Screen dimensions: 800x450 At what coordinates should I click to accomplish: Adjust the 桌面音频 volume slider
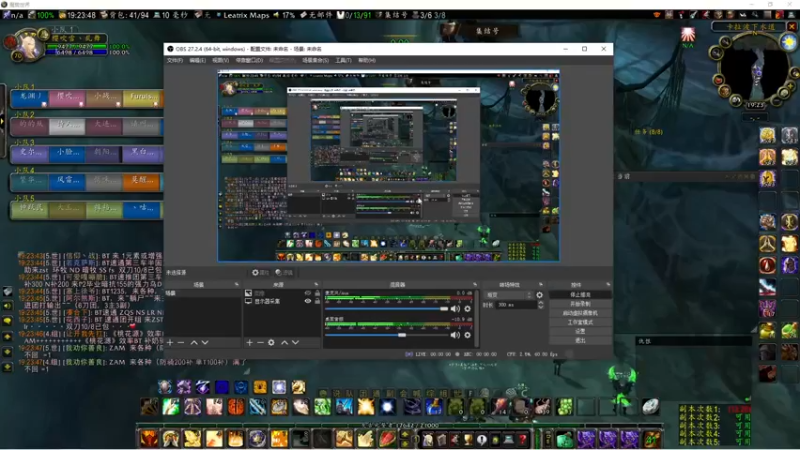pyautogui.click(x=386, y=335)
